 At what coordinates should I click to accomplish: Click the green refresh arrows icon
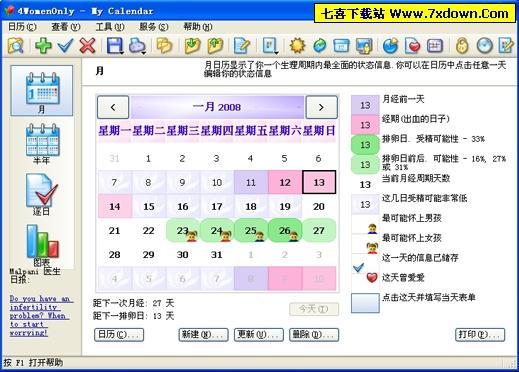pos(320,46)
